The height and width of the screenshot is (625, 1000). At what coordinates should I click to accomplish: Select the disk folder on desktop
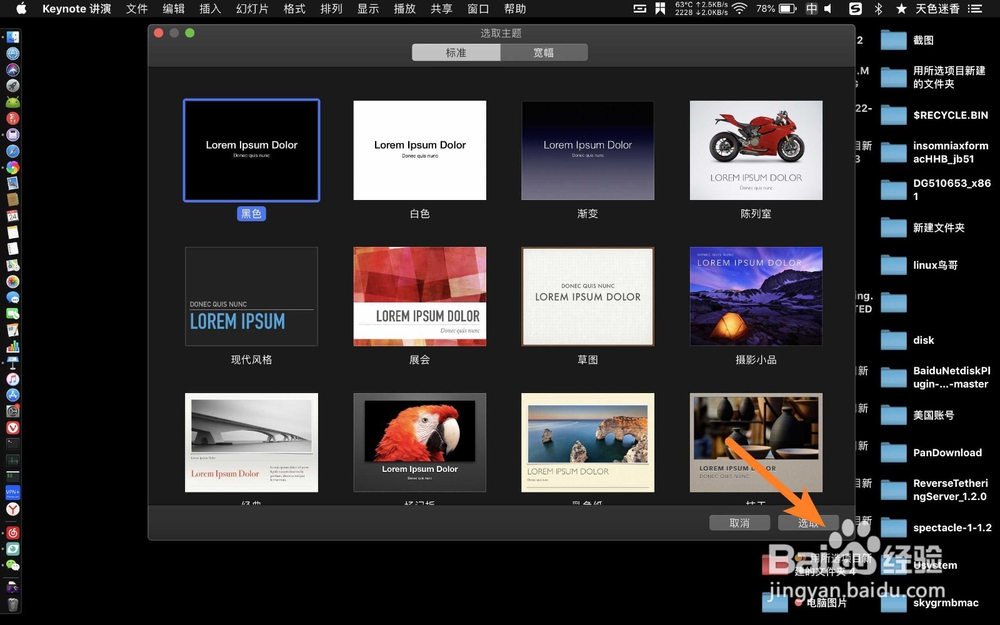point(893,340)
